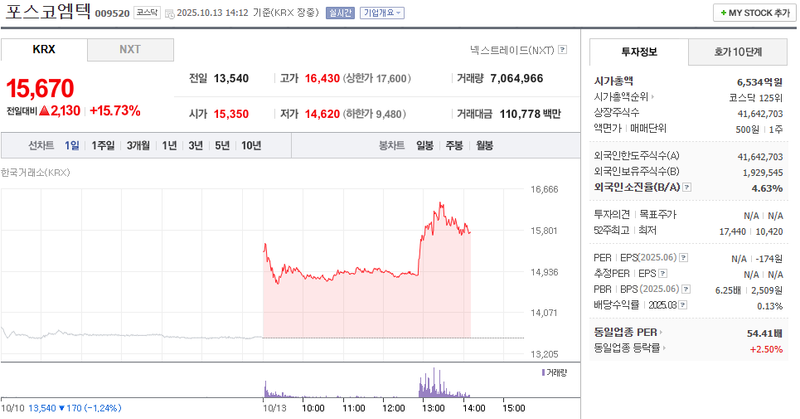Click the MY STOCK 추가 button

click(753, 13)
